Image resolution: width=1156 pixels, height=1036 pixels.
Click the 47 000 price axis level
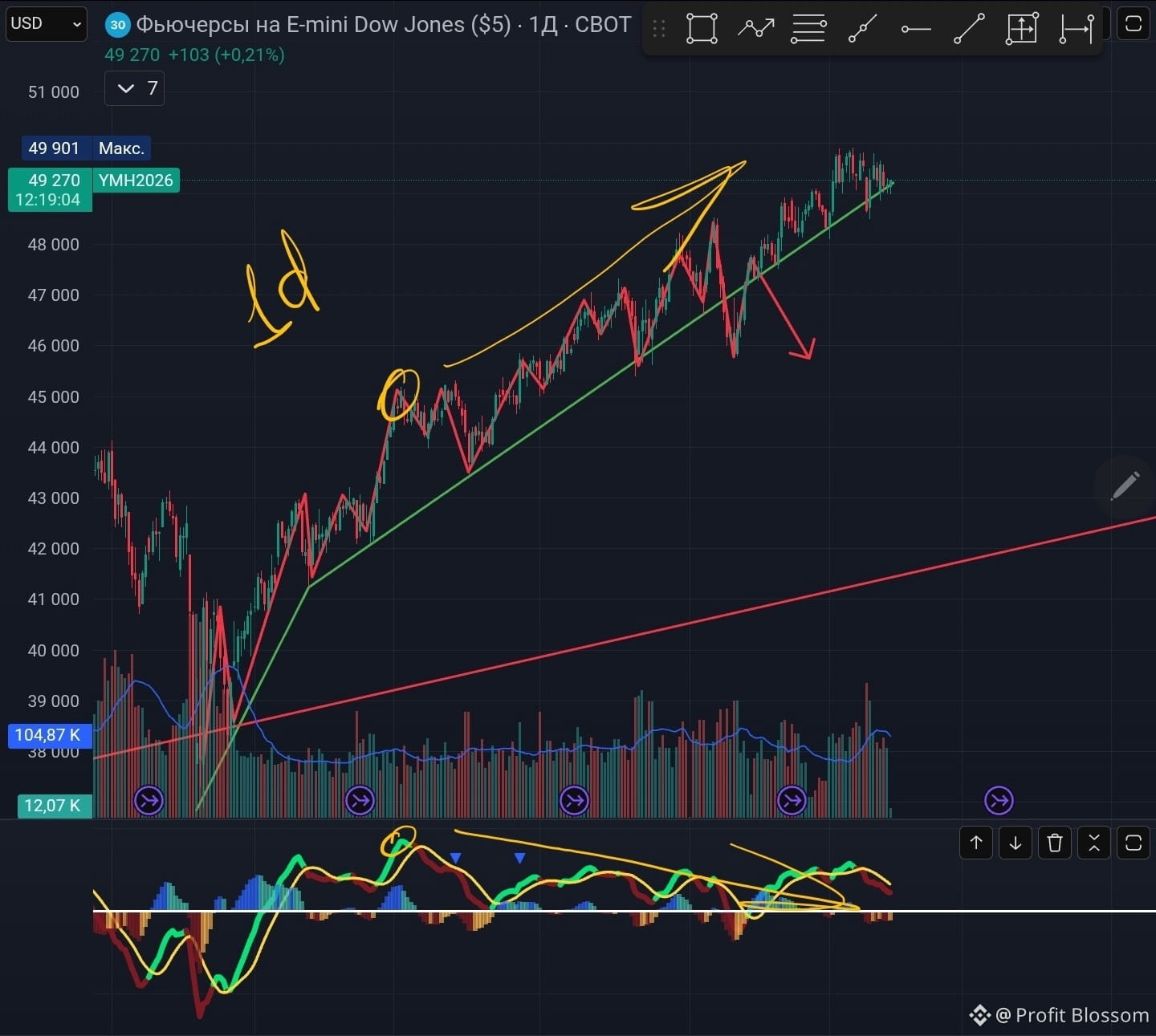(54, 295)
